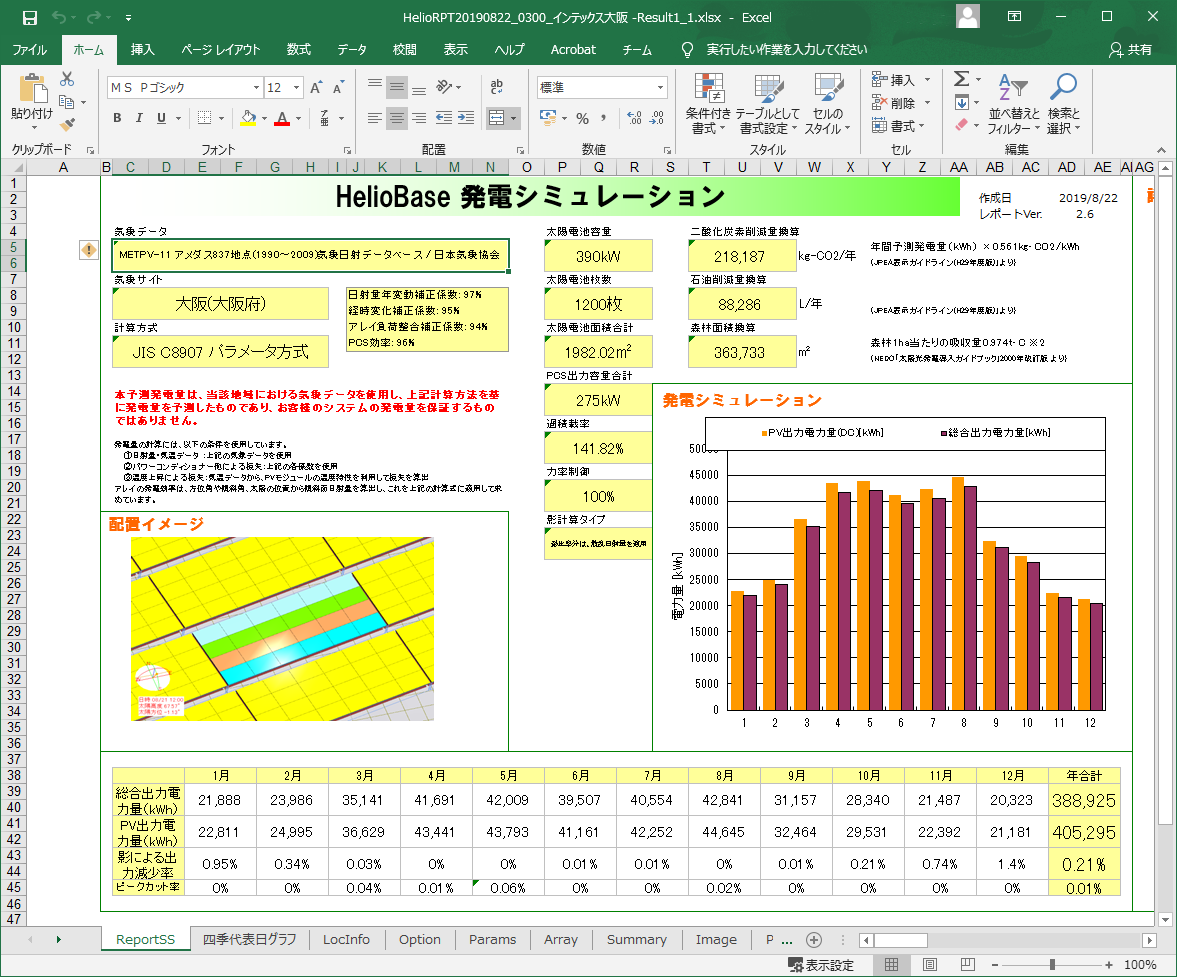Click the Increase Indent icon
Image resolution: width=1177 pixels, height=977 pixels.
click(466, 118)
